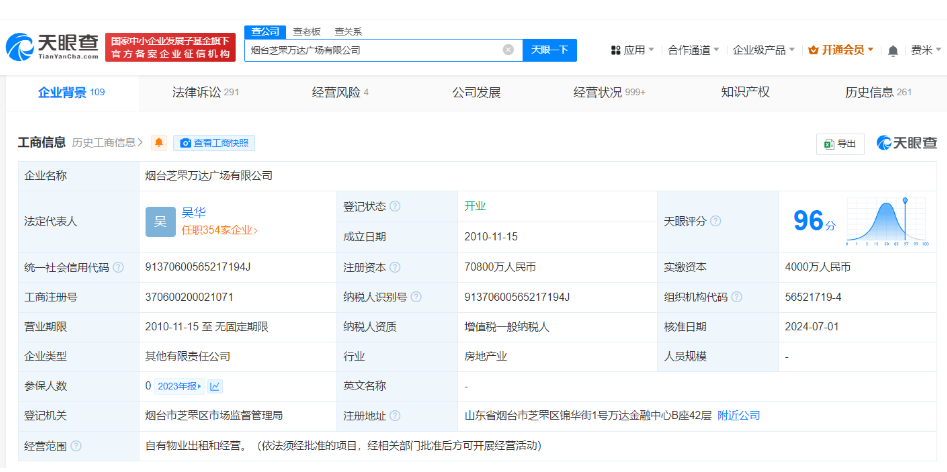
Task: Click the company name search field
Action: (x=370, y=49)
